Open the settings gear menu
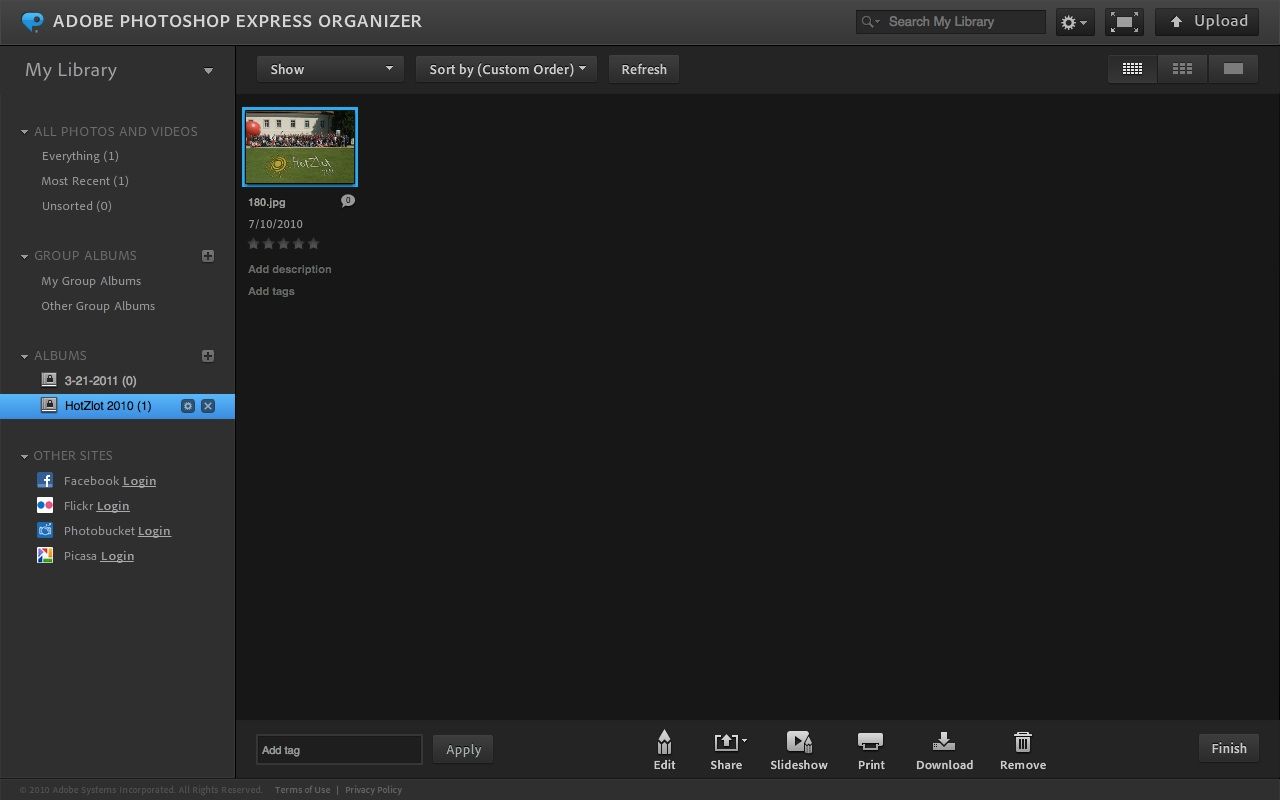Screen dimensions: 1280x800 click(1075, 22)
